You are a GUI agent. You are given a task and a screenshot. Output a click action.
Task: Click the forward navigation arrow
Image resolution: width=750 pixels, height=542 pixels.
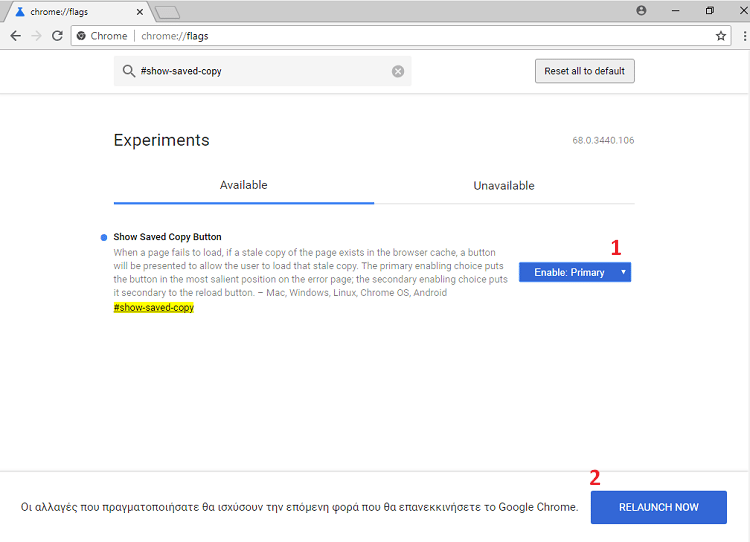36,36
